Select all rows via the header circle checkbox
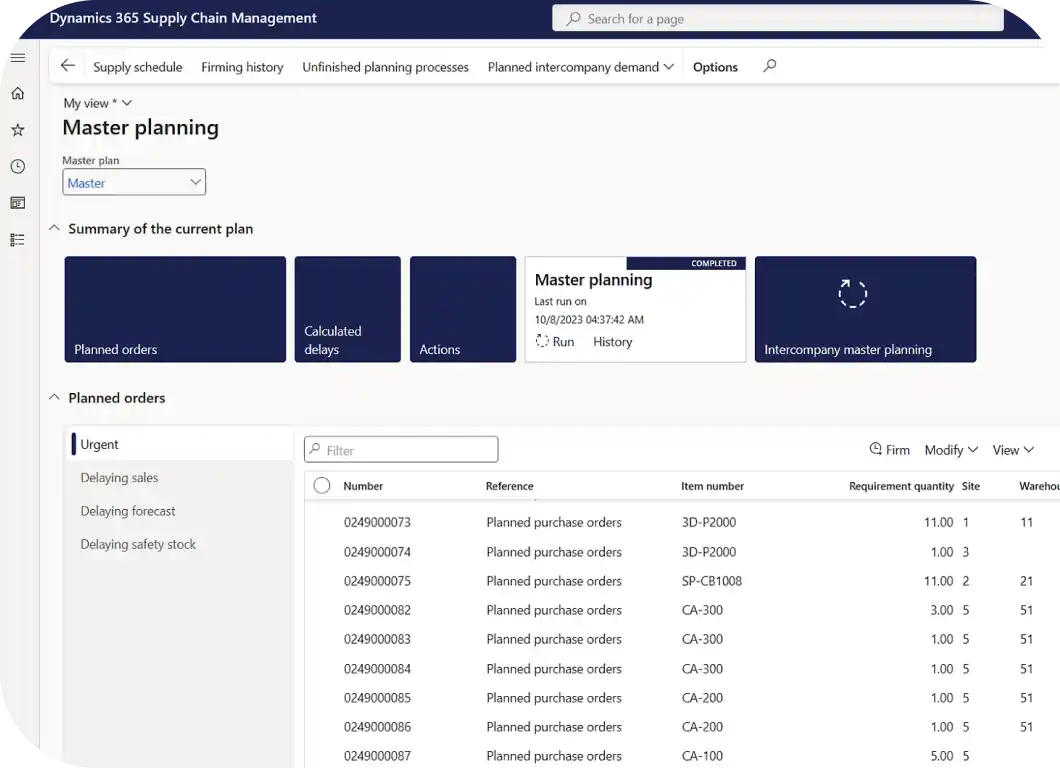Image resolution: width=1060 pixels, height=768 pixels. tap(320, 486)
